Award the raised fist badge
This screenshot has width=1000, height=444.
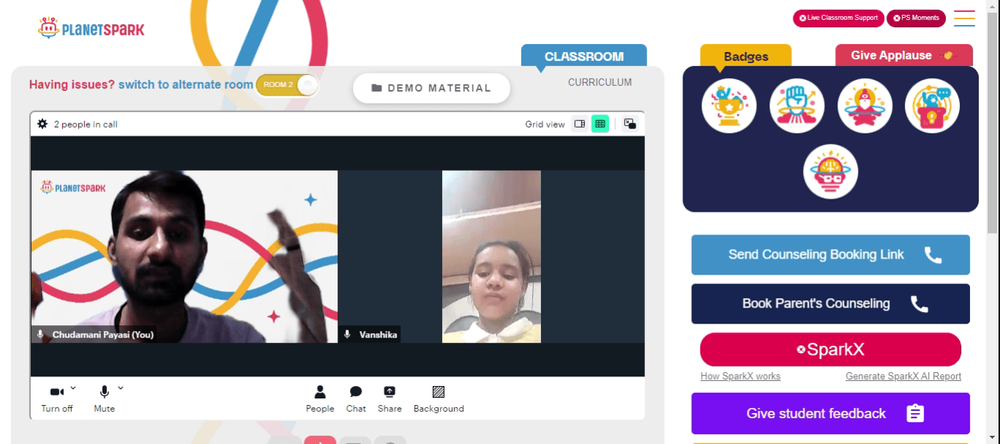tap(797, 106)
